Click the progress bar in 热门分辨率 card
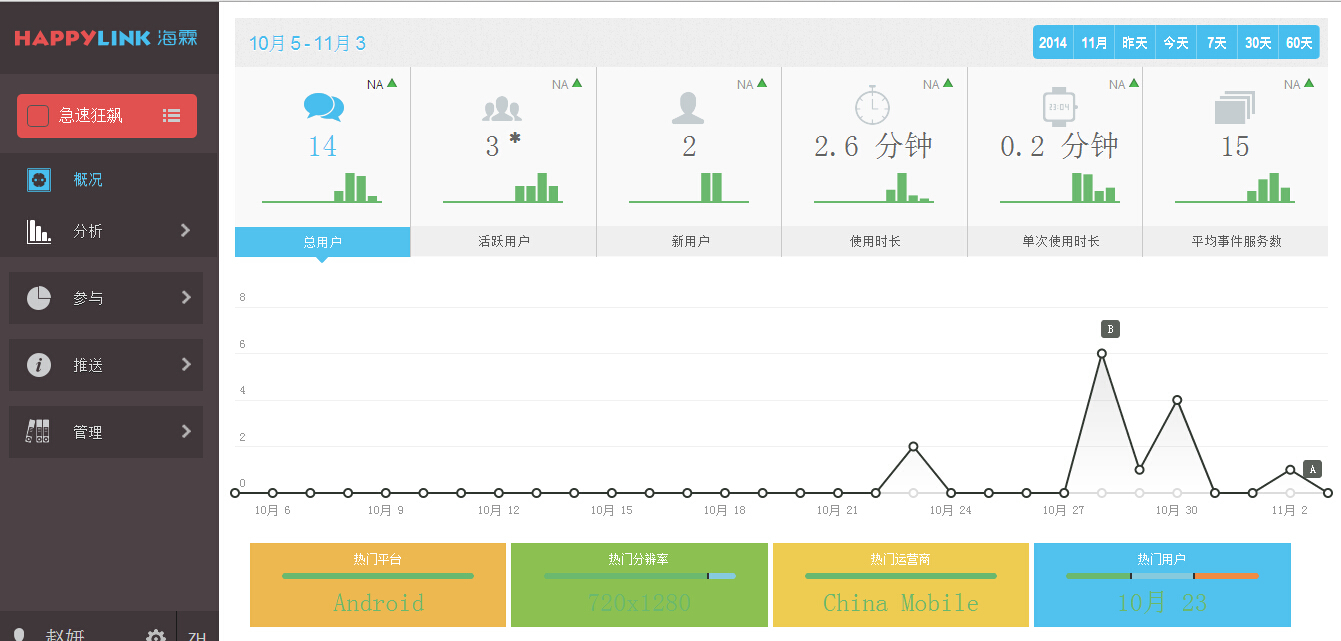This screenshot has height=641, width=1341. (x=639, y=576)
